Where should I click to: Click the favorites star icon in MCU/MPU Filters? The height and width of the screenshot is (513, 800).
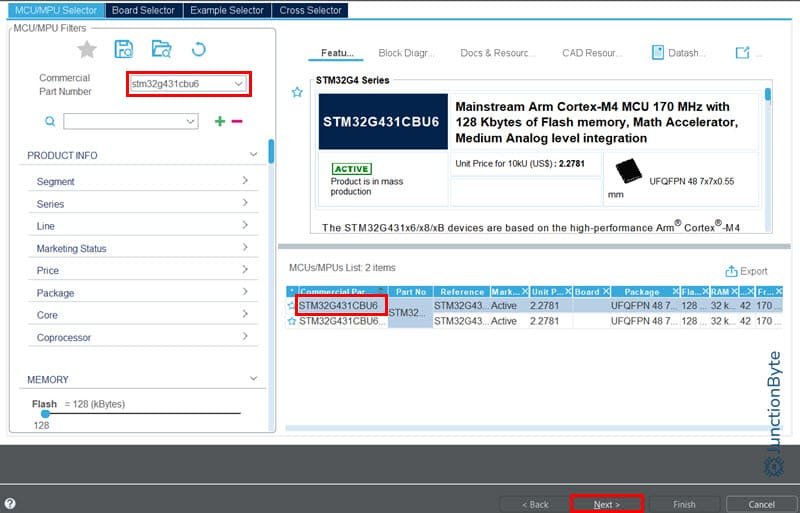[87, 50]
